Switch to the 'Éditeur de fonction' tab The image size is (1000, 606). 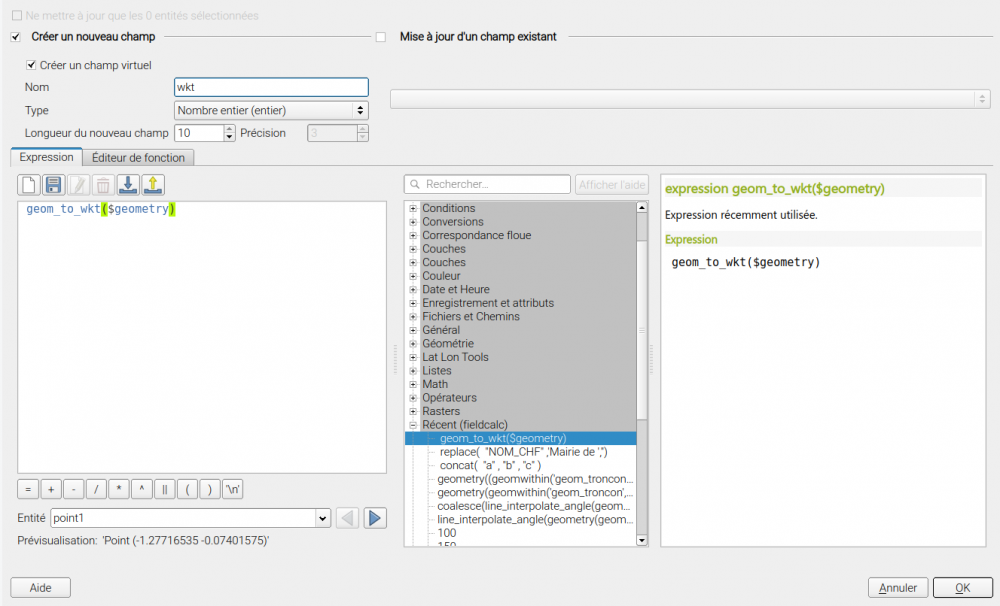[138, 158]
